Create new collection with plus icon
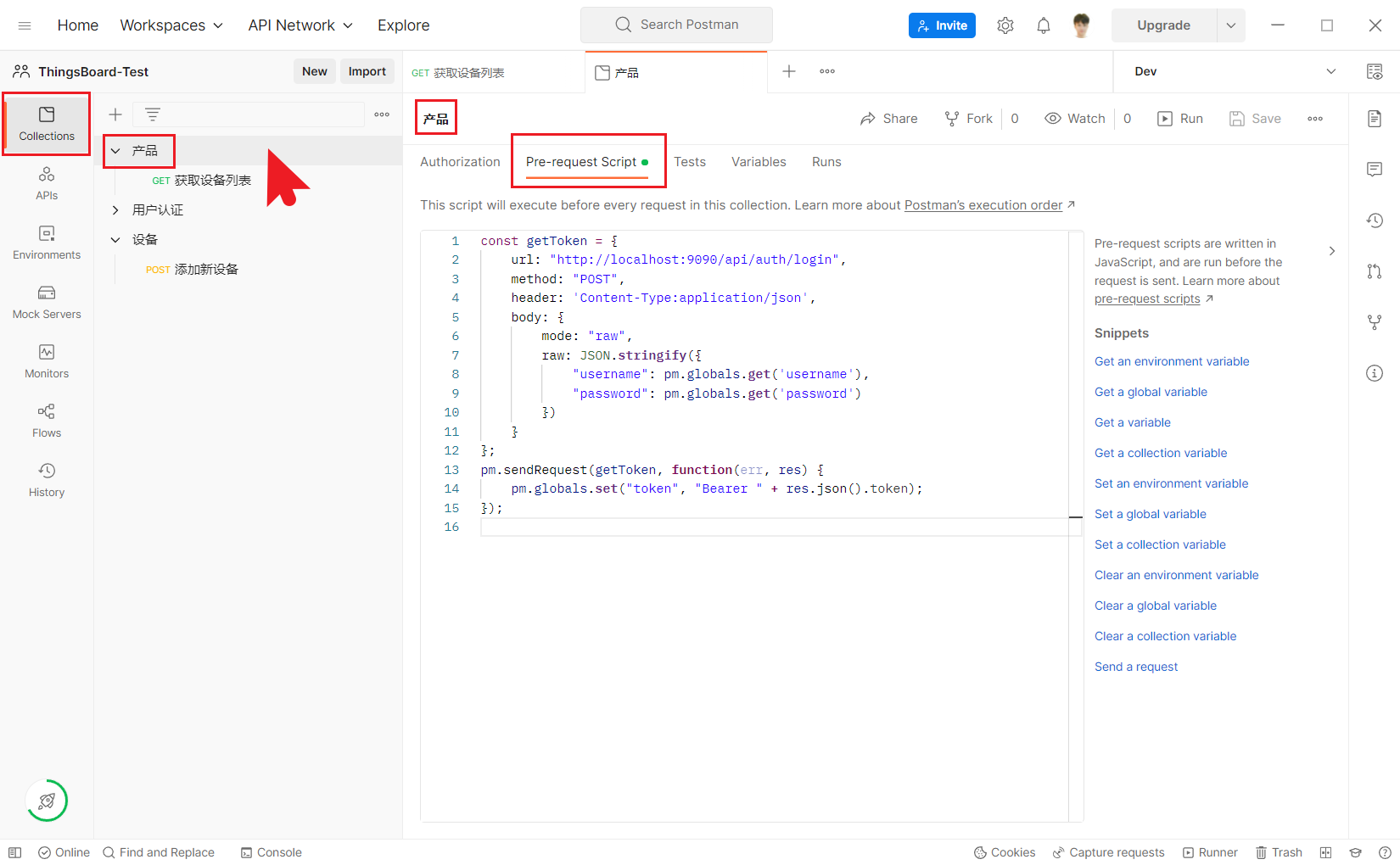Viewport: 1400px width, 865px height. pos(115,114)
